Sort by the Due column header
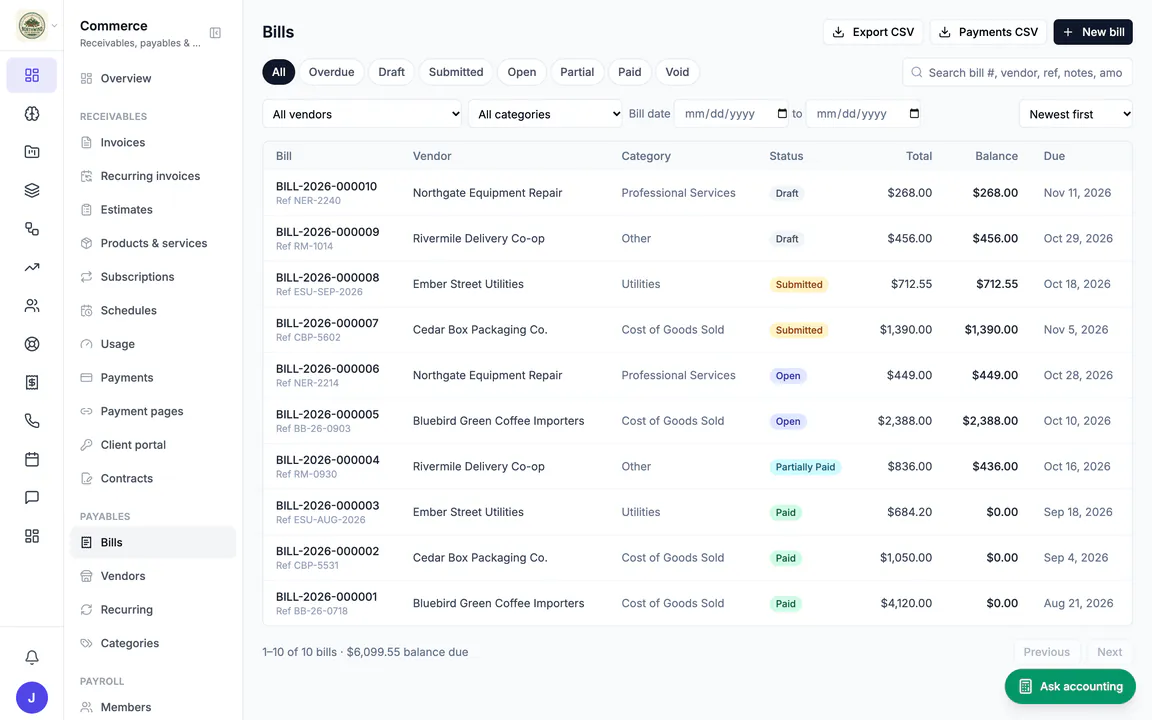 pyautogui.click(x=1054, y=156)
